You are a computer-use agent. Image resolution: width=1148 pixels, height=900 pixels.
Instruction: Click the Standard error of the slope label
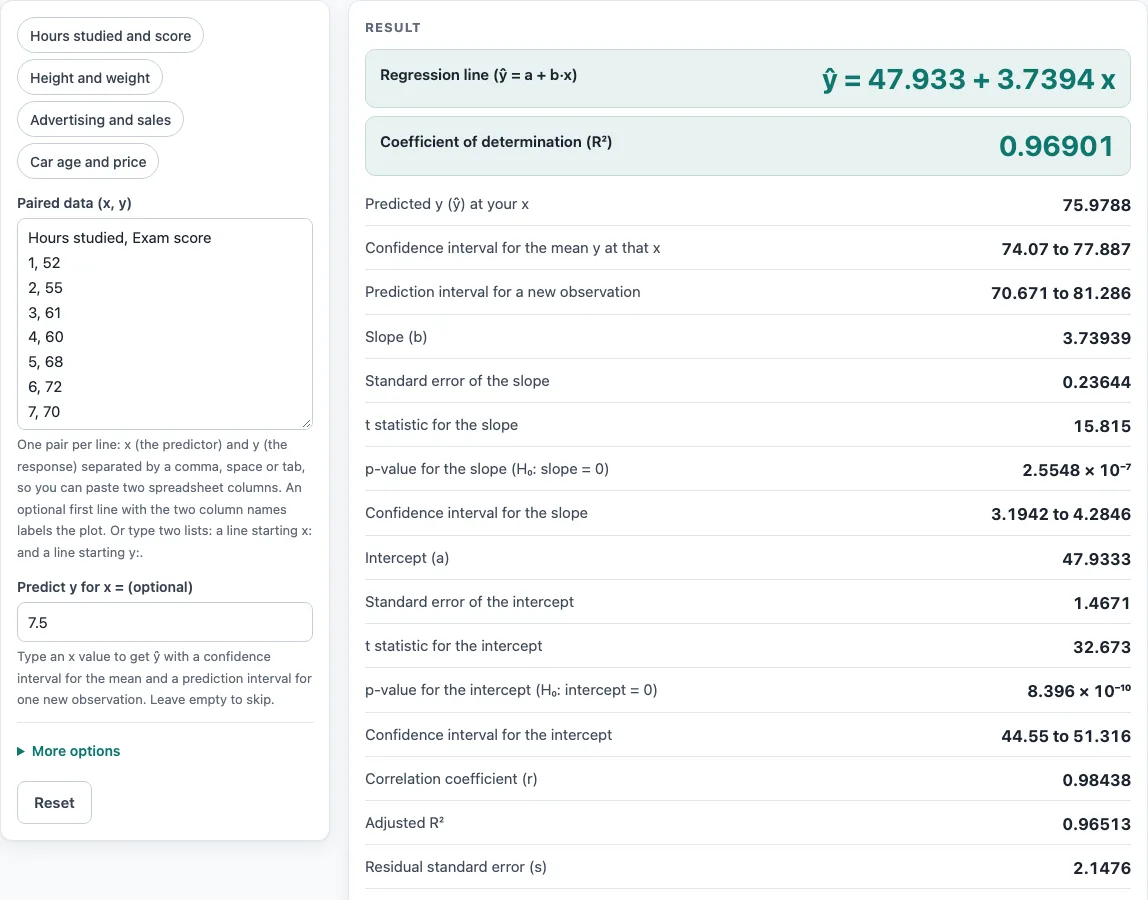(x=457, y=381)
